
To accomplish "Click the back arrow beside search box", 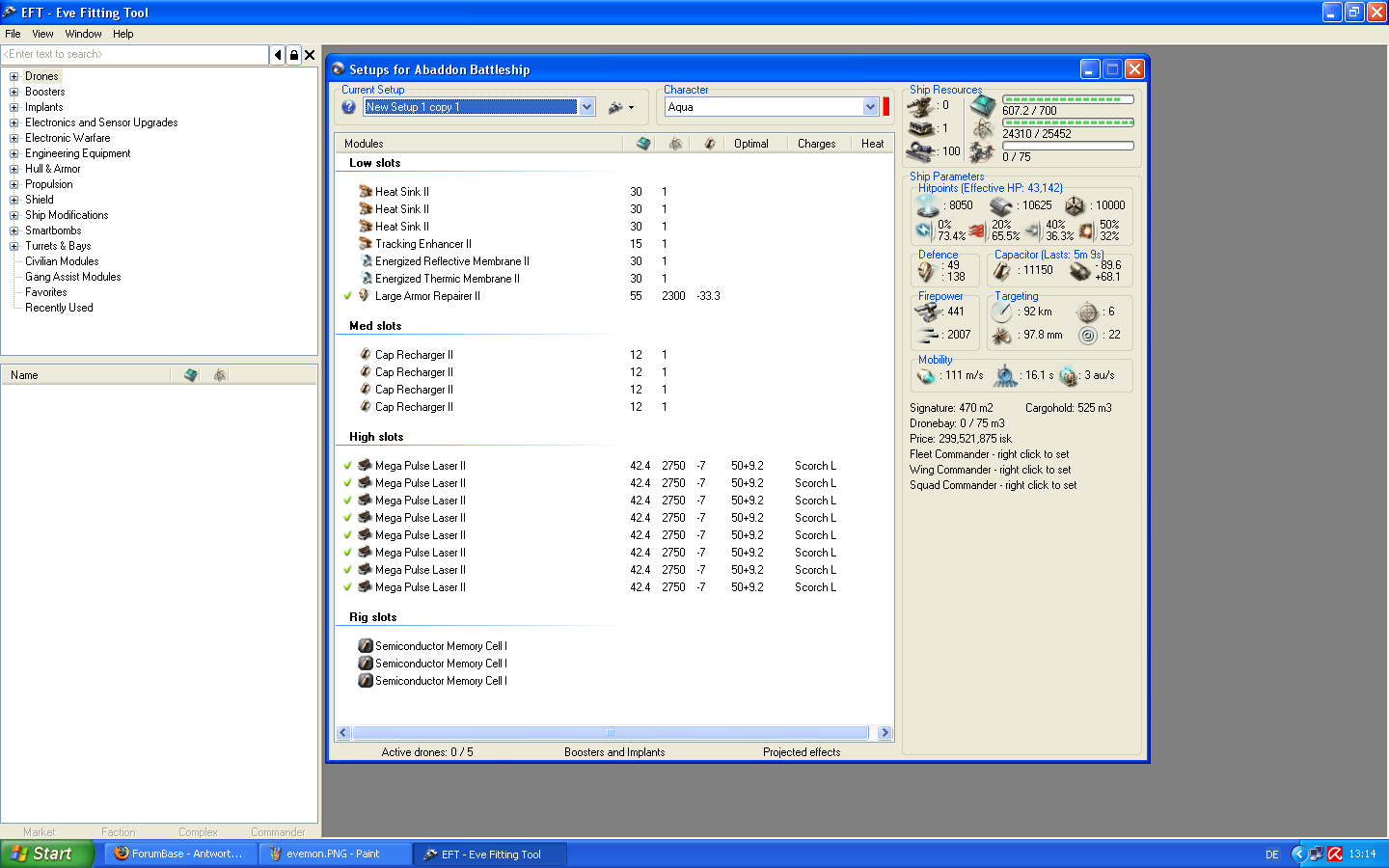I will click(278, 55).
